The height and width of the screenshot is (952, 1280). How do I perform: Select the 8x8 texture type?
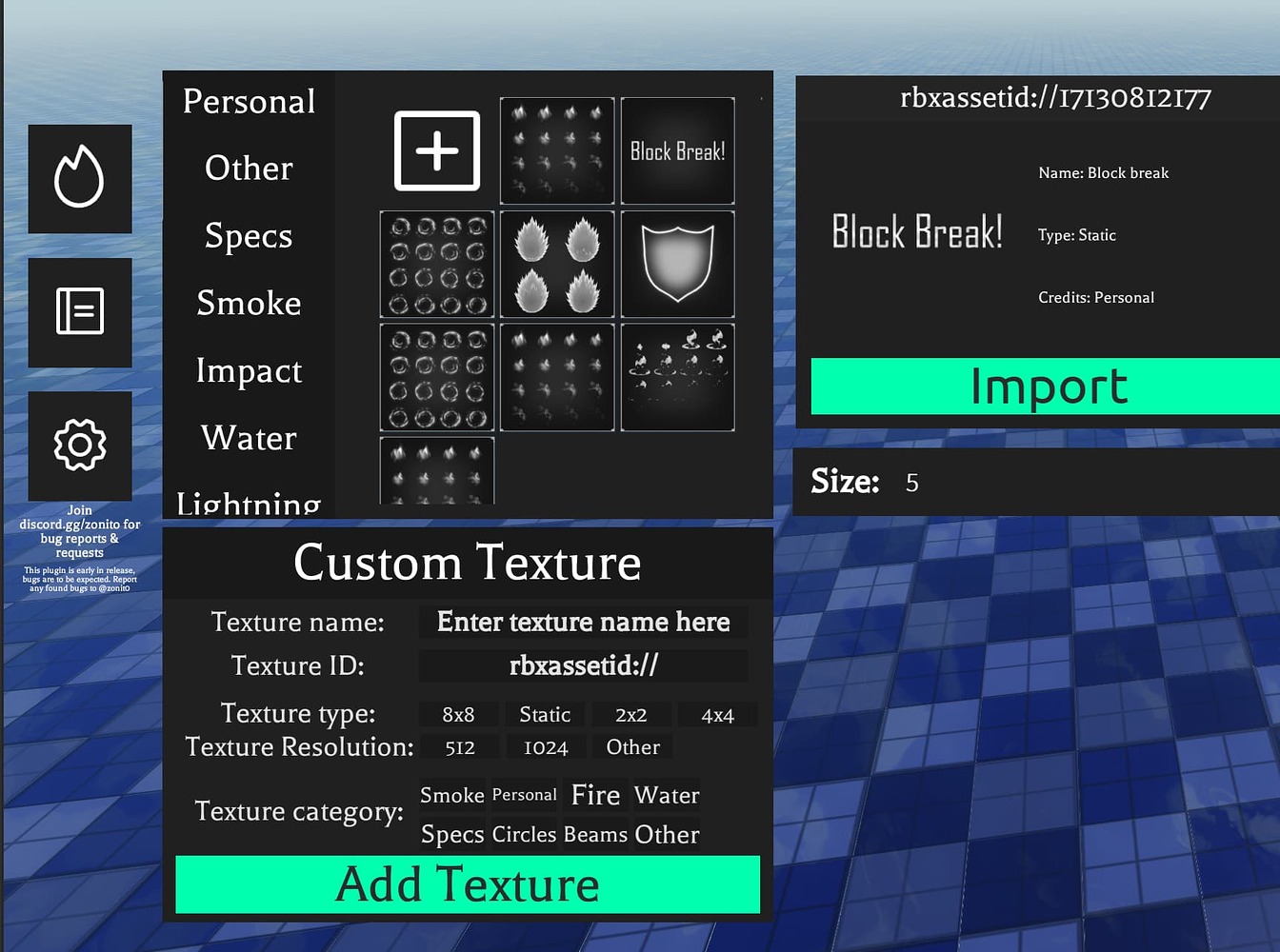458,714
